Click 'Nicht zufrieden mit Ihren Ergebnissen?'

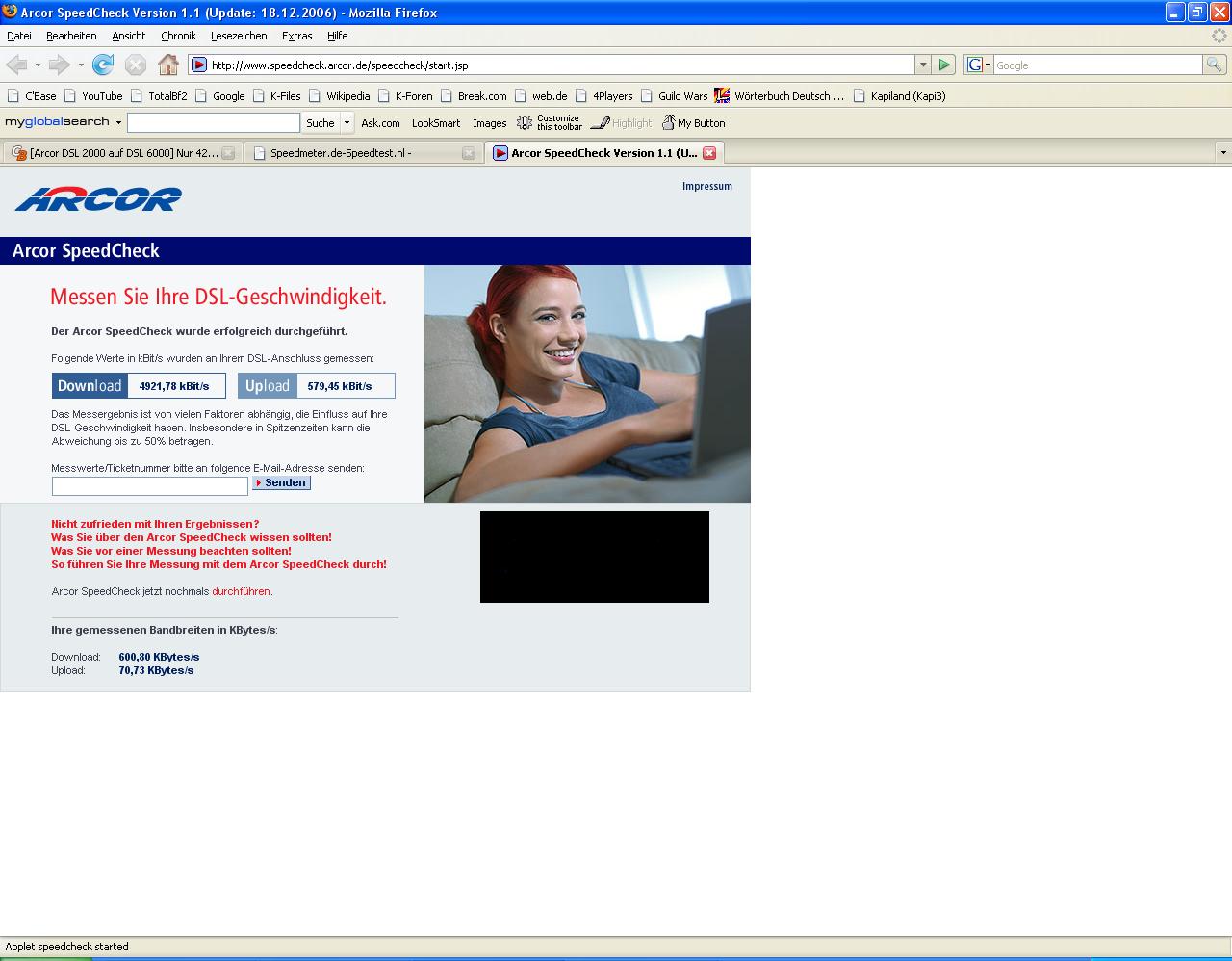pyautogui.click(x=155, y=524)
